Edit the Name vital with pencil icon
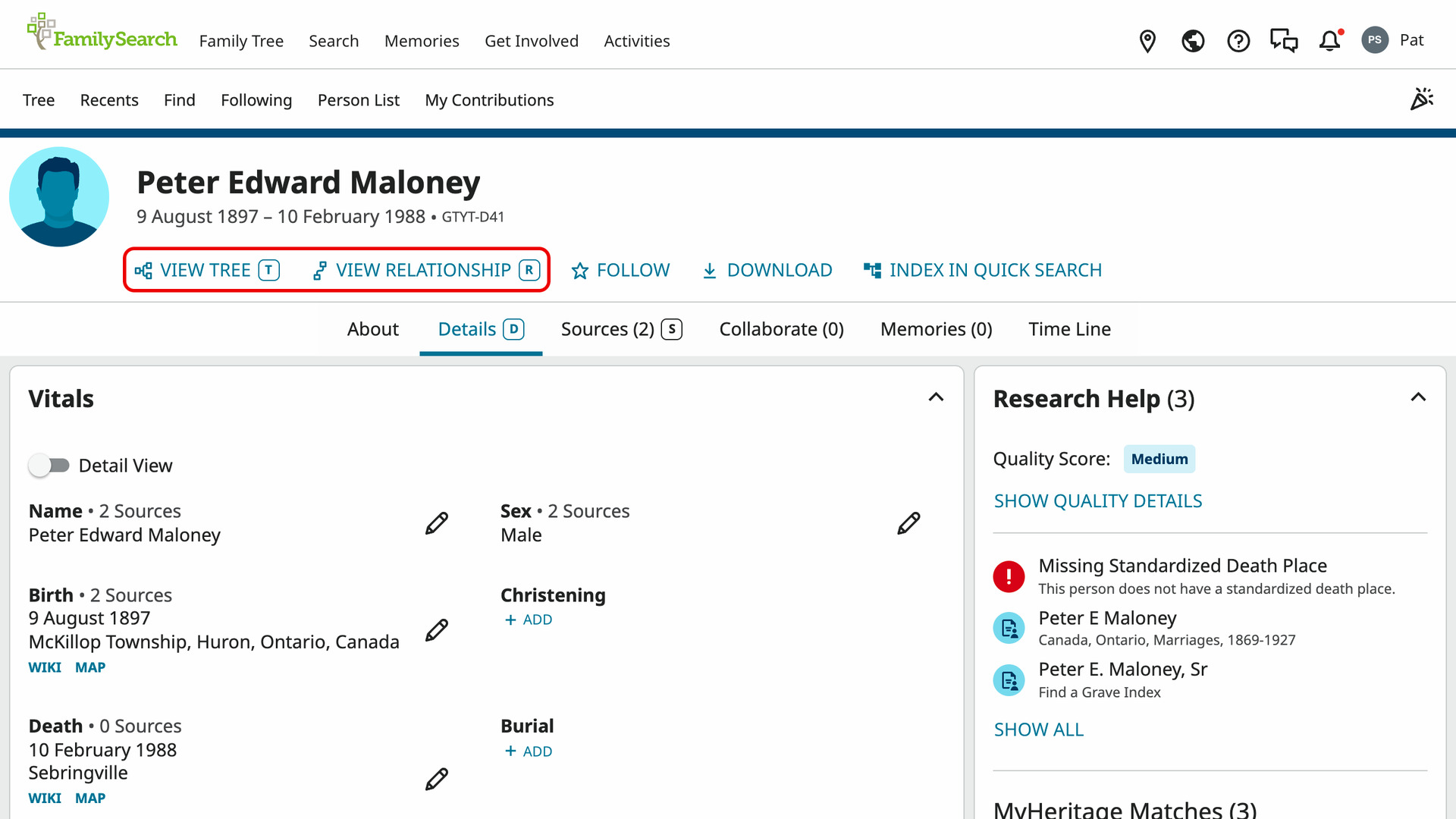 coord(437,523)
